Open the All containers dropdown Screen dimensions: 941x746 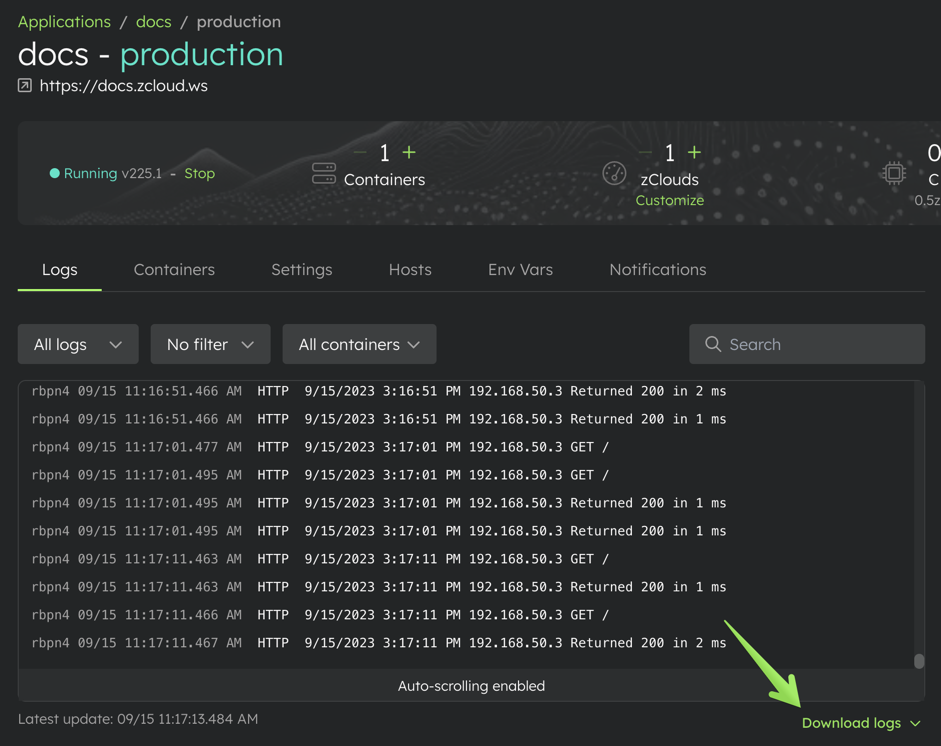click(359, 344)
